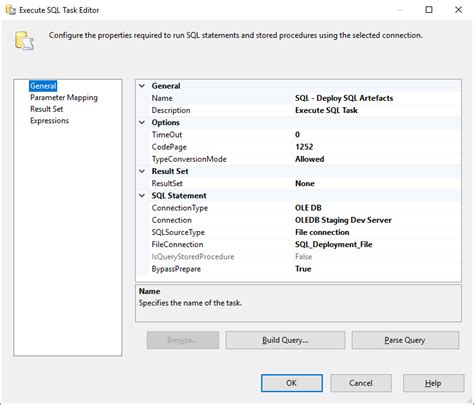Viewport: 474px width, 405px height.
Task: Select the IsQueryStoredProcedure property label
Action: click(193, 257)
